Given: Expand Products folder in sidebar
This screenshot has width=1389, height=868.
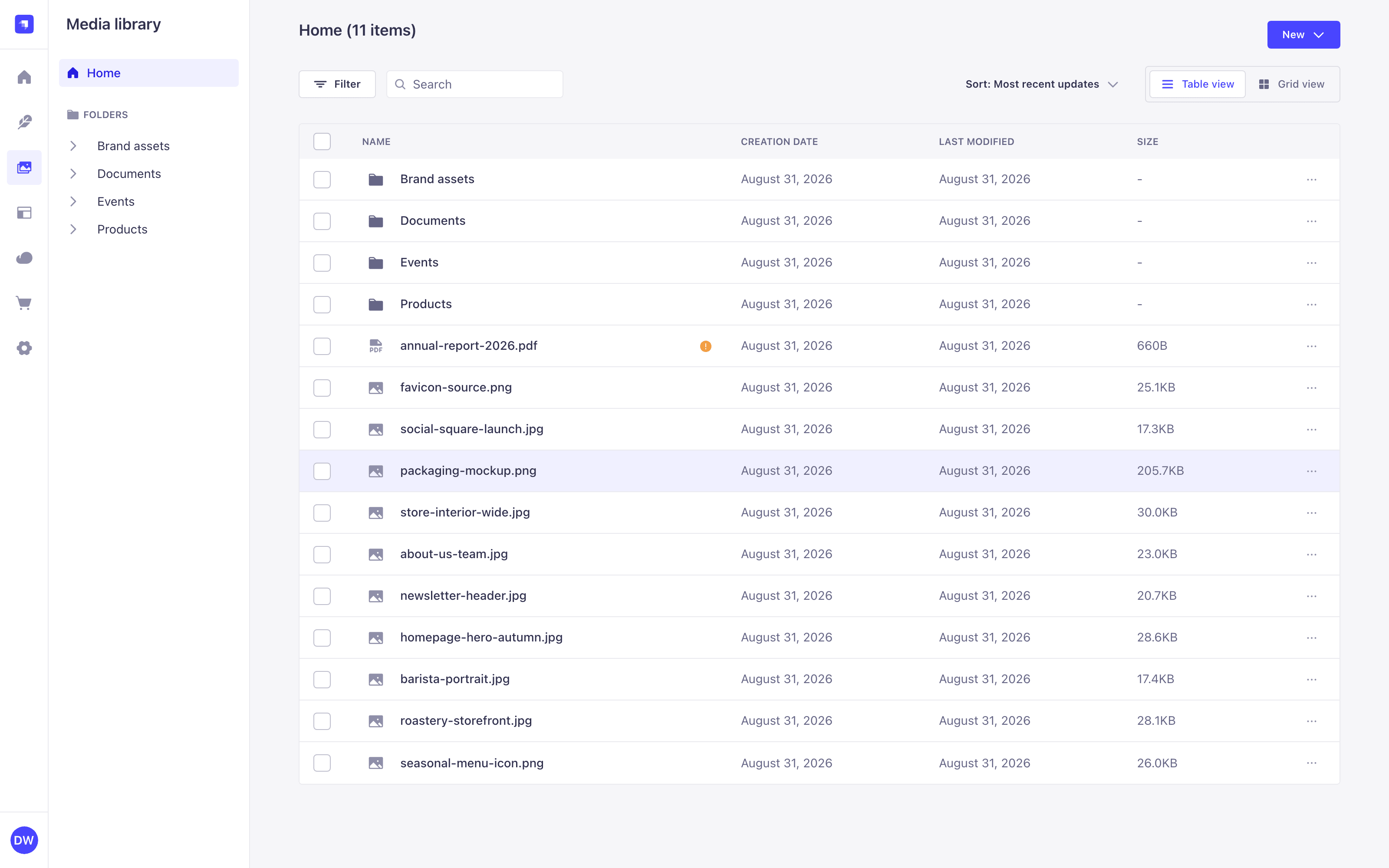Looking at the screenshot, I should point(73,229).
